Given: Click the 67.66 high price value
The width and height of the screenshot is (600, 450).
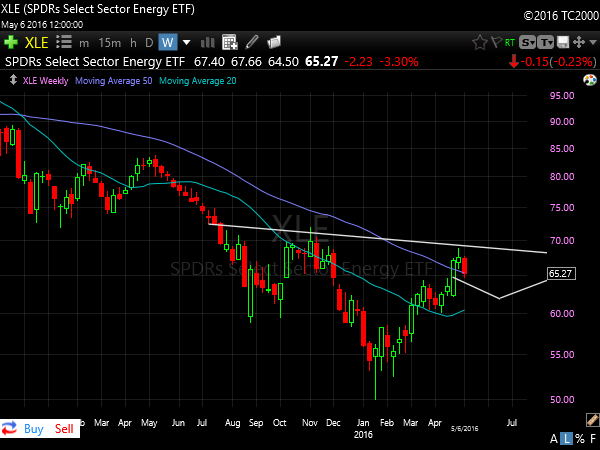Looking at the screenshot, I should [x=246, y=62].
